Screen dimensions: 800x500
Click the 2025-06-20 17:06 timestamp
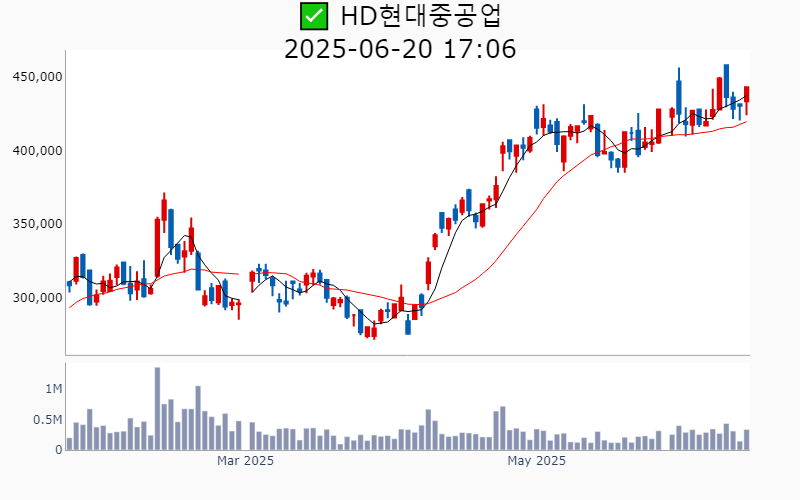tap(400, 49)
